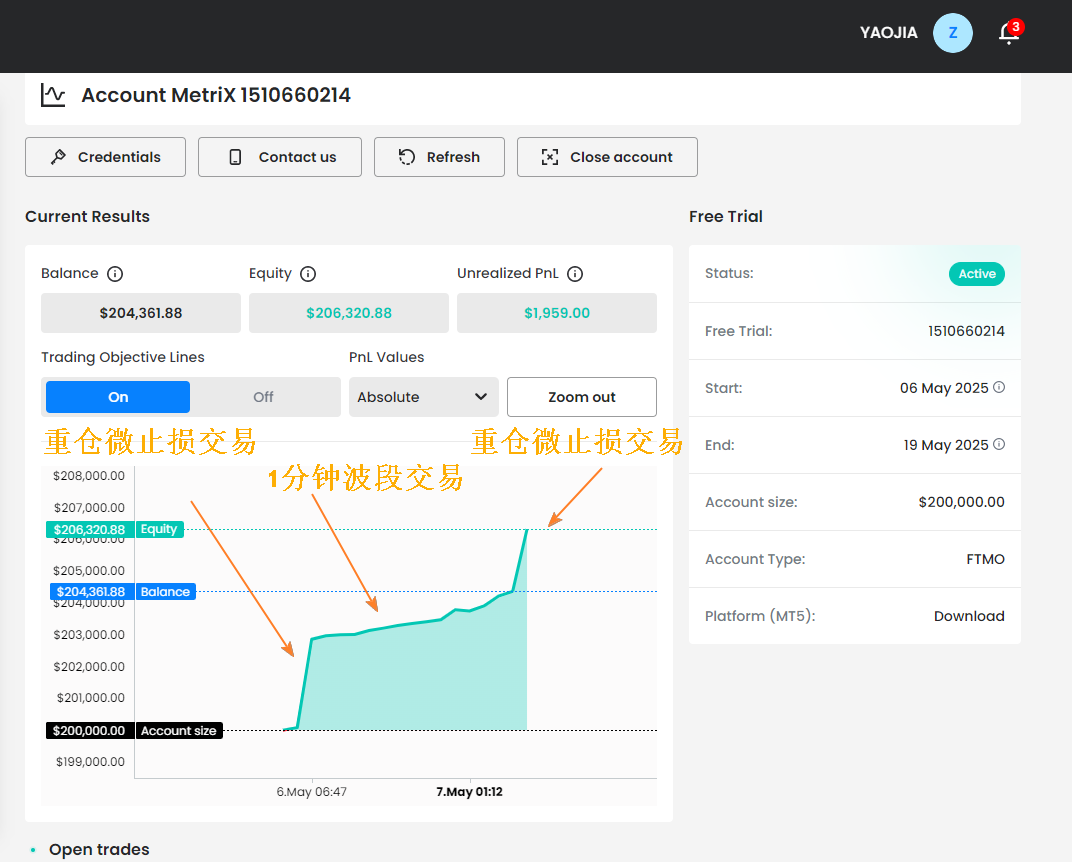Click the Balance chart line label
Viewport: 1072px width, 862px height.
tap(165, 592)
